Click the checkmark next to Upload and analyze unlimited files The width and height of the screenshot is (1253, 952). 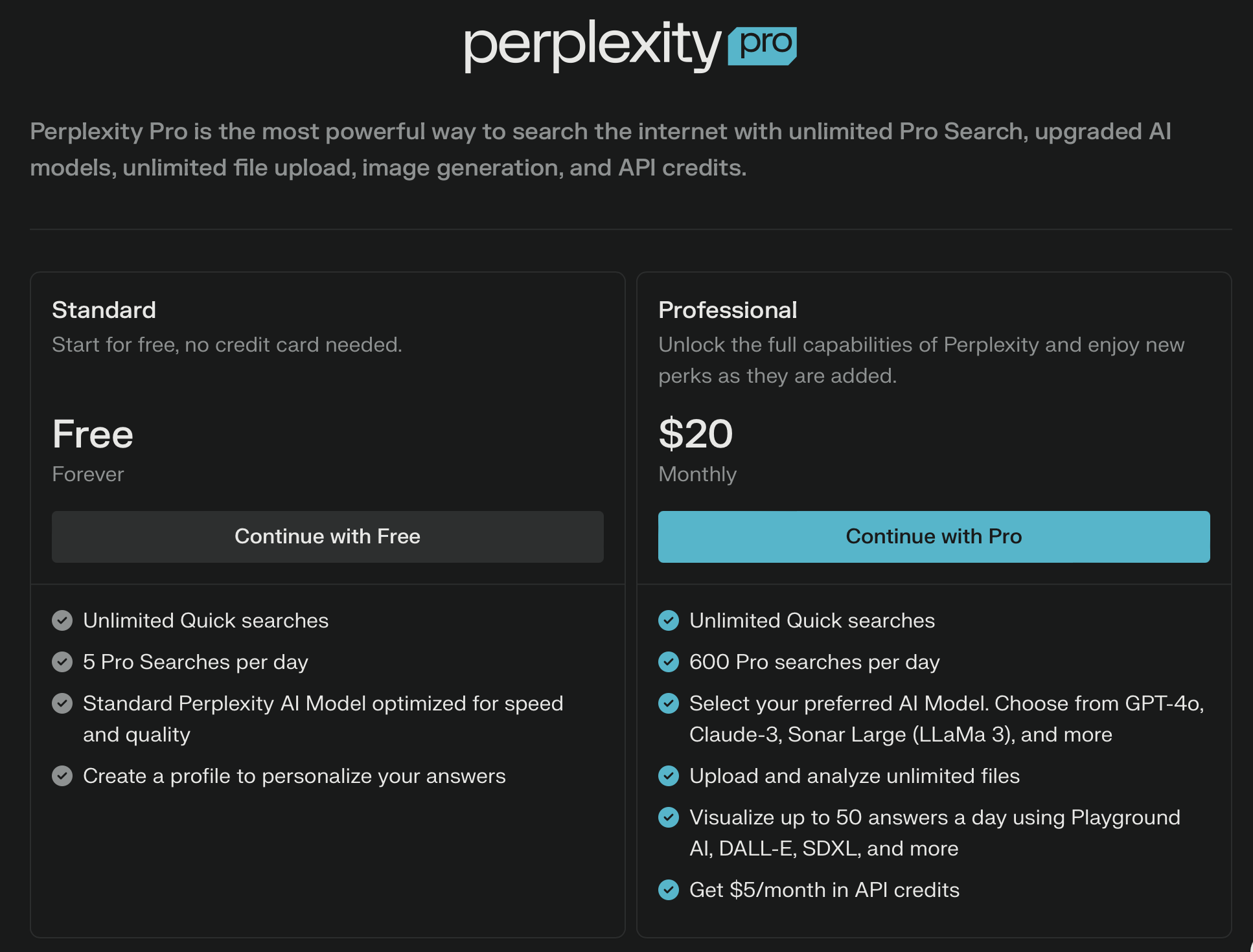point(669,776)
